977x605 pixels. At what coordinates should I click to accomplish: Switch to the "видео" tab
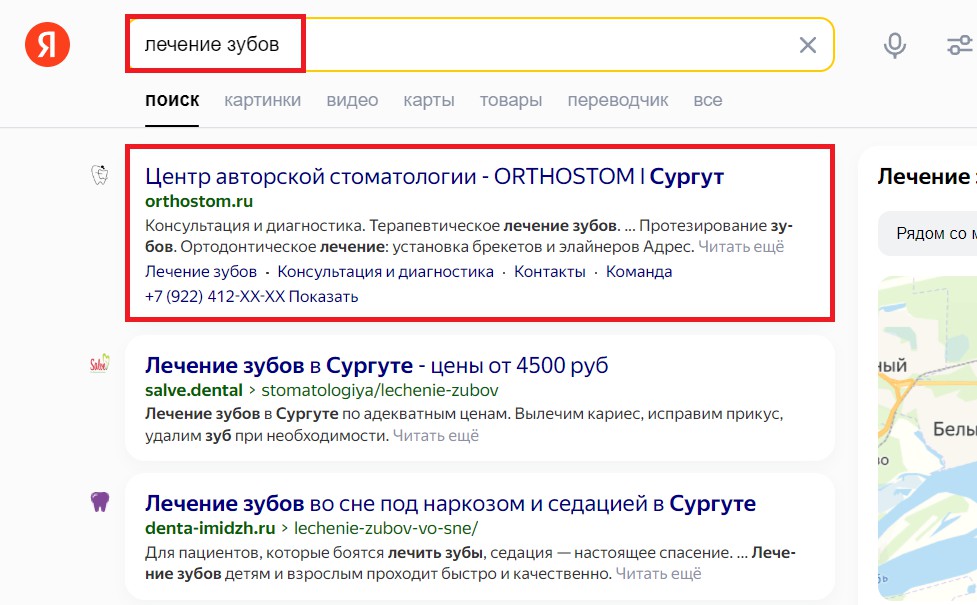coord(352,100)
